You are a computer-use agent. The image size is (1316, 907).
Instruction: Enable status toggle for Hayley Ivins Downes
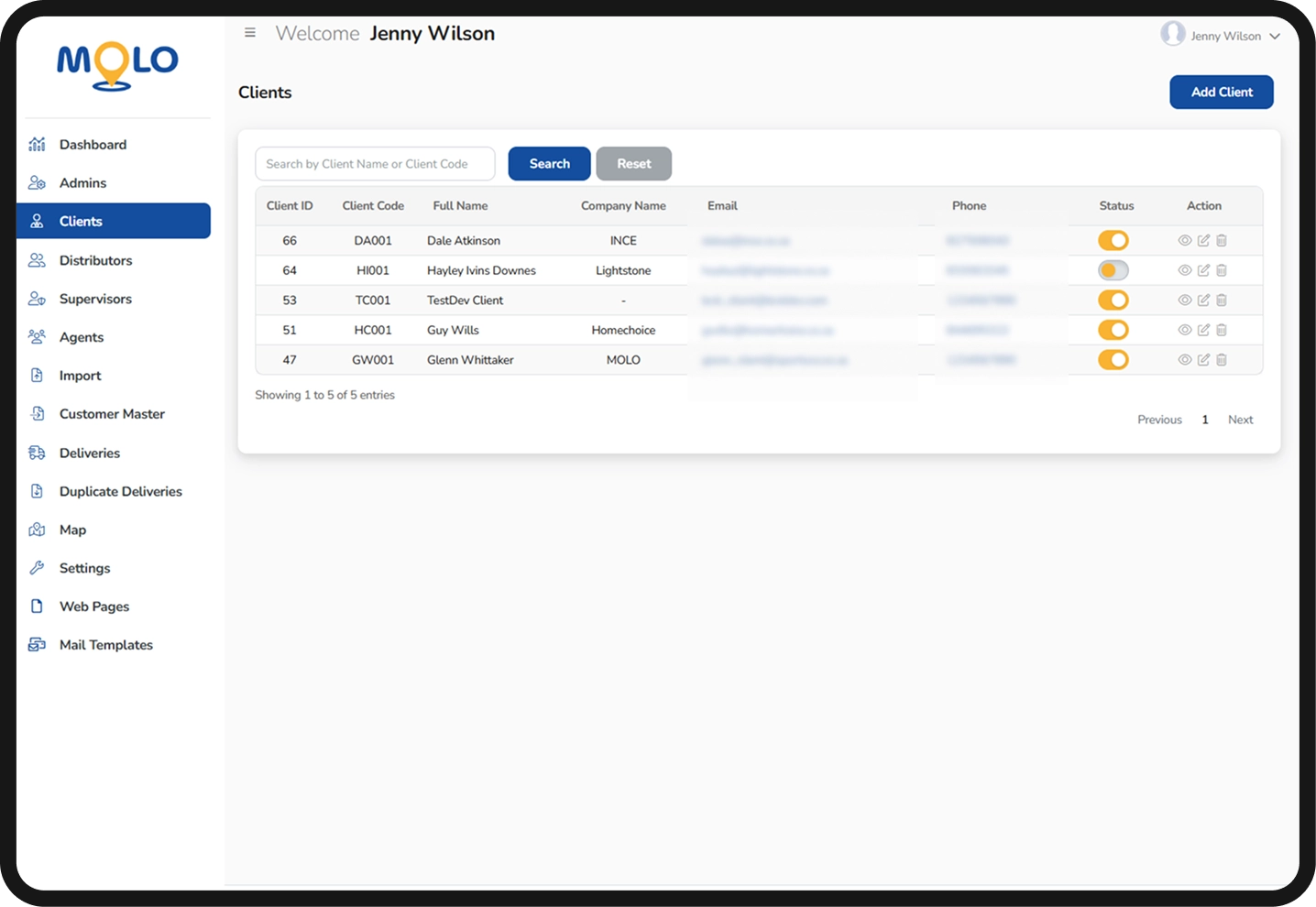pyautogui.click(x=1113, y=270)
